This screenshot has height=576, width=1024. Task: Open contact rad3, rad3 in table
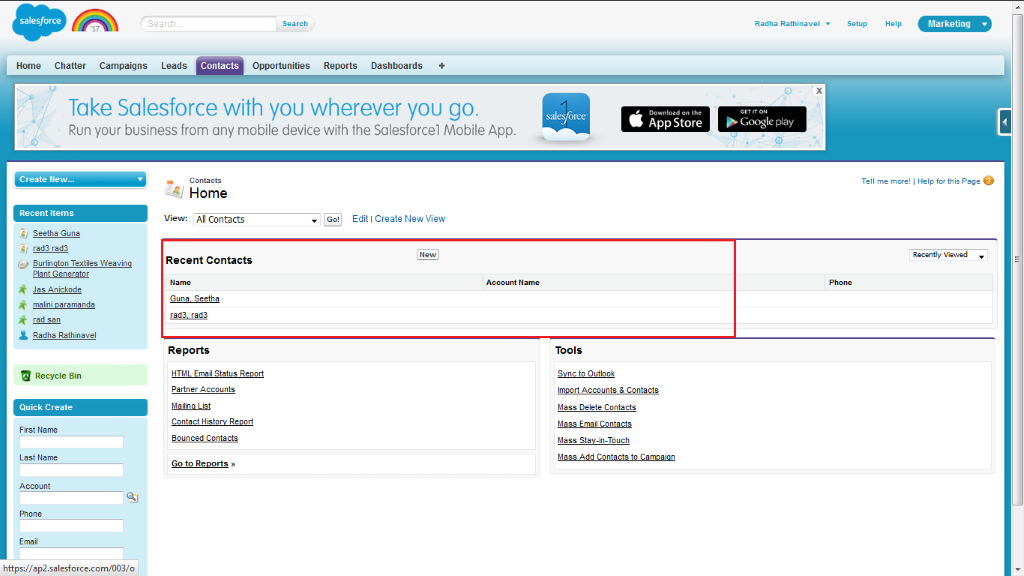189,315
